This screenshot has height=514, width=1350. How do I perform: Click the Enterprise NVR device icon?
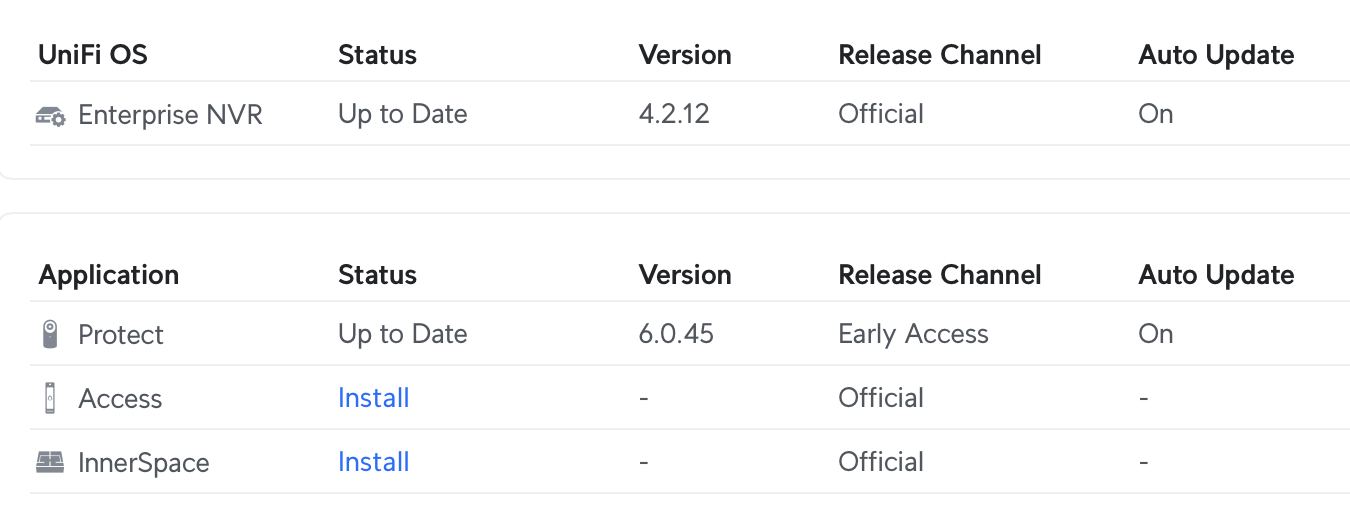pos(50,116)
